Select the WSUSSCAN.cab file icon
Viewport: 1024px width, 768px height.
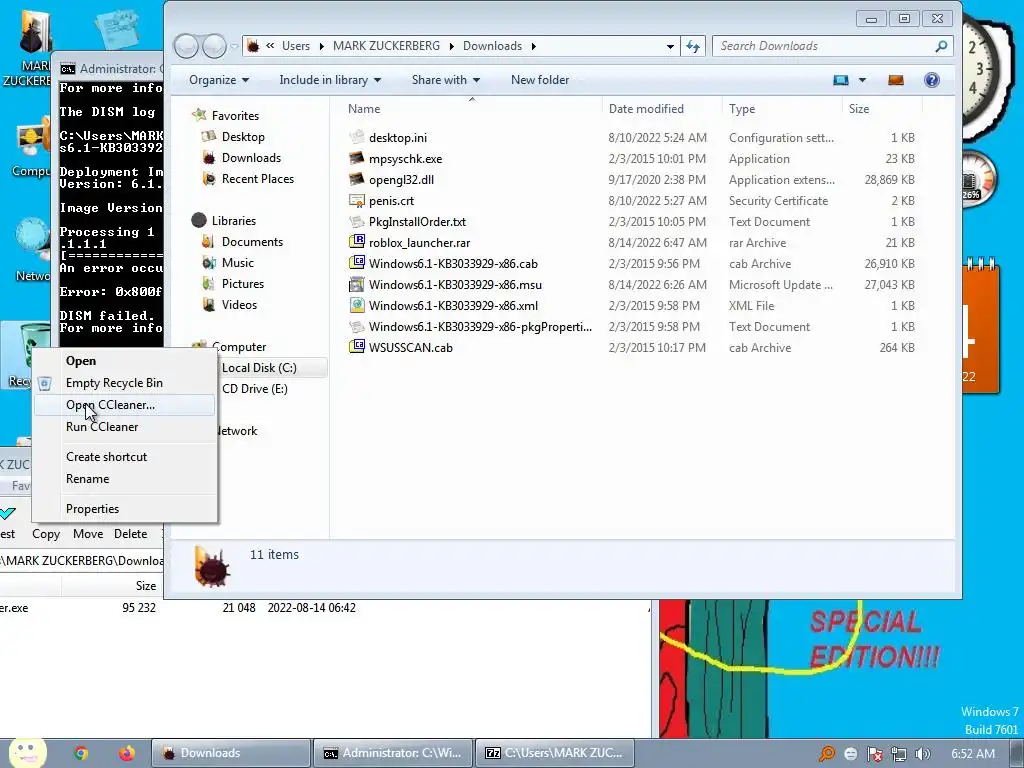click(357, 347)
